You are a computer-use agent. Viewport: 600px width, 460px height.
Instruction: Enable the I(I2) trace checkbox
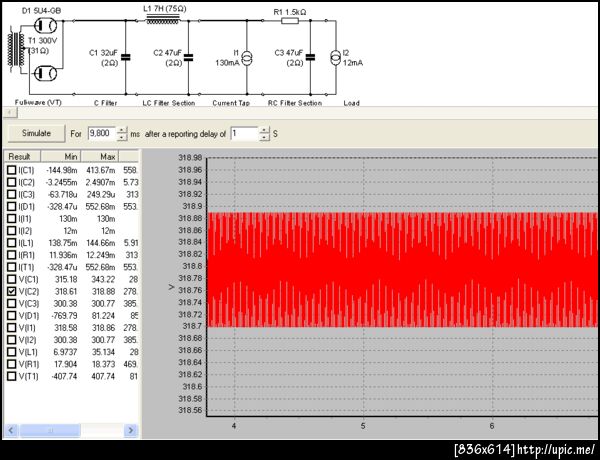[12, 231]
